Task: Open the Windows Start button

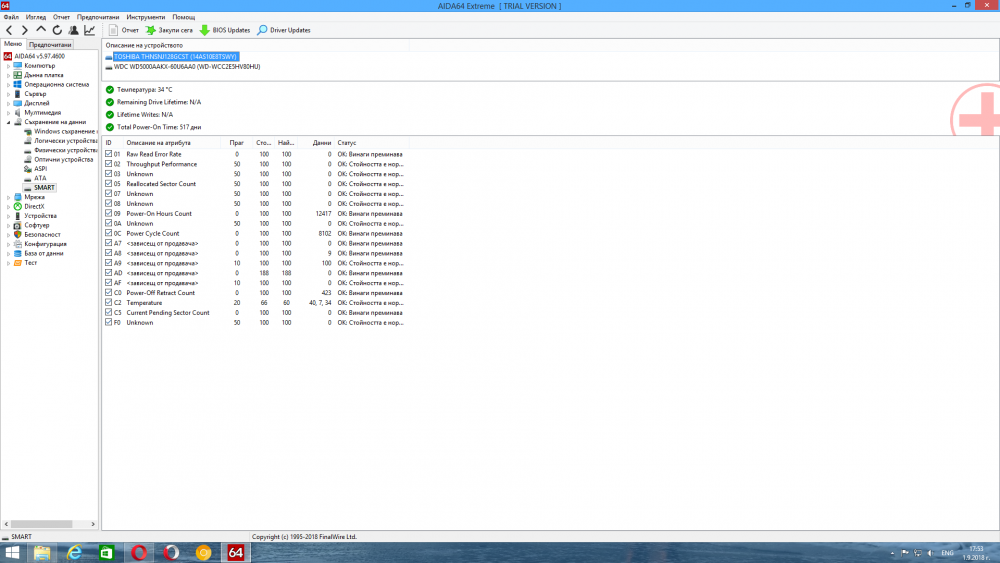Action: coord(12,552)
